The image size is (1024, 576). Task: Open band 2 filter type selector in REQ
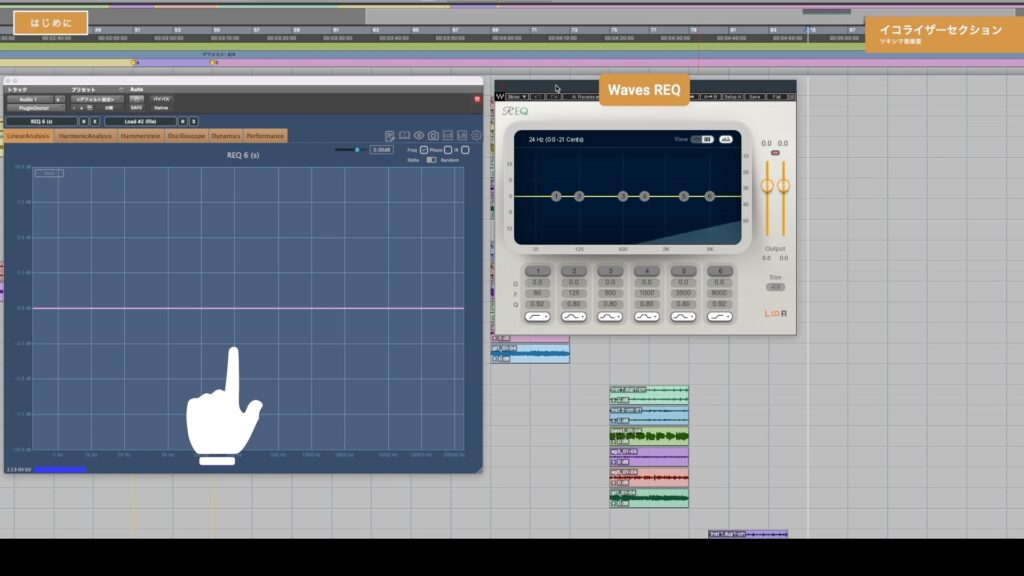[574, 317]
